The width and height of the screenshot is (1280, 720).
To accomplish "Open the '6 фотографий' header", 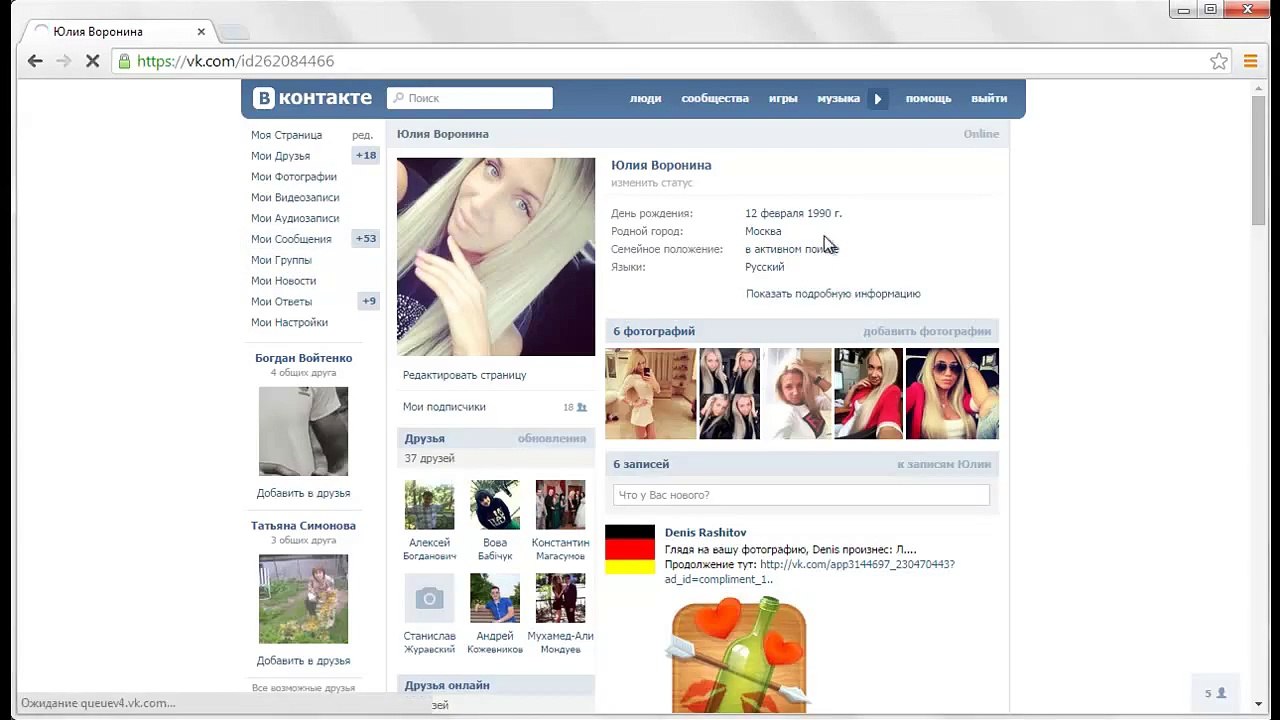I will tap(654, 331).
